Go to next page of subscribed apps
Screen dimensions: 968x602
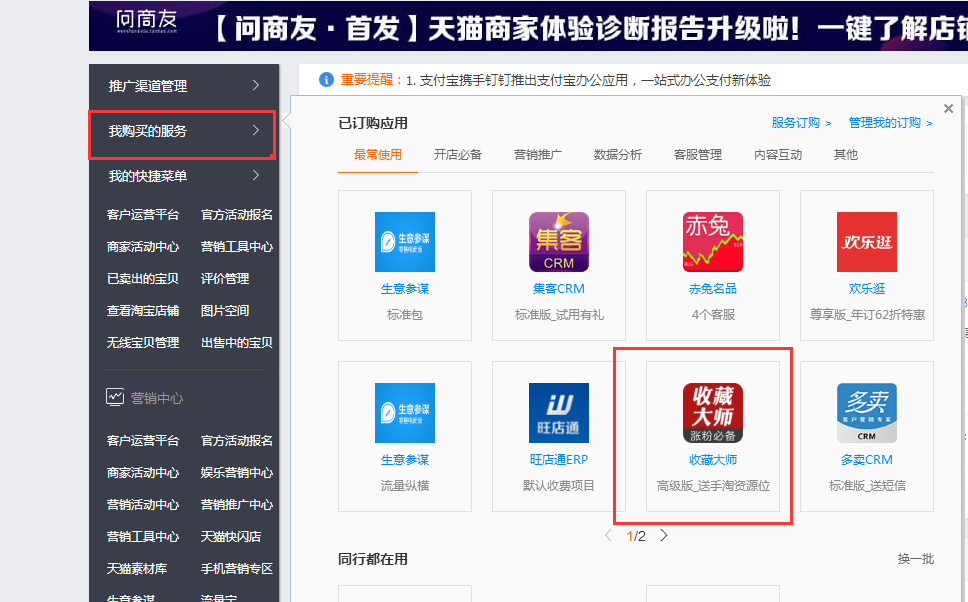point(663,535)
